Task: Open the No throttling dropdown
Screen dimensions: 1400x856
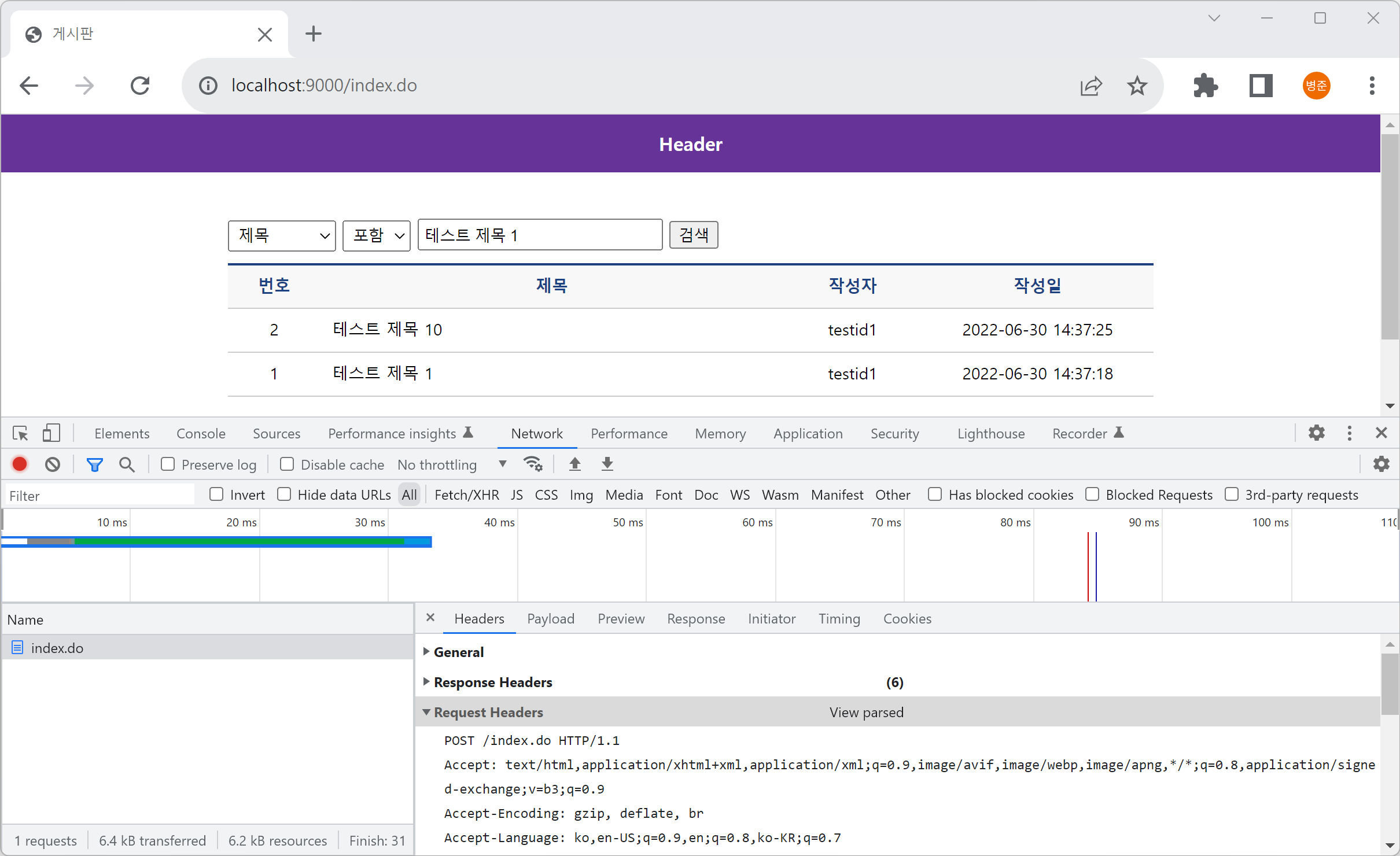Action: click(452, 464)
